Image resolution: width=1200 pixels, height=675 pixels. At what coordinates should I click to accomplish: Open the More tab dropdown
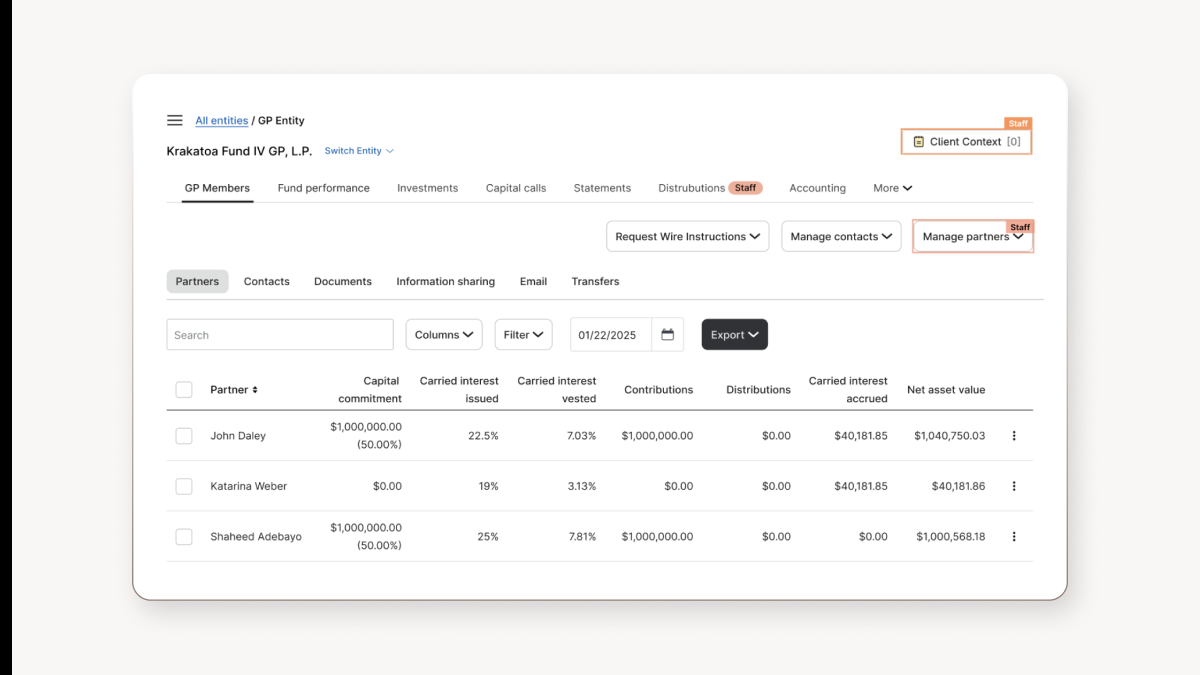tap(891, 187)
